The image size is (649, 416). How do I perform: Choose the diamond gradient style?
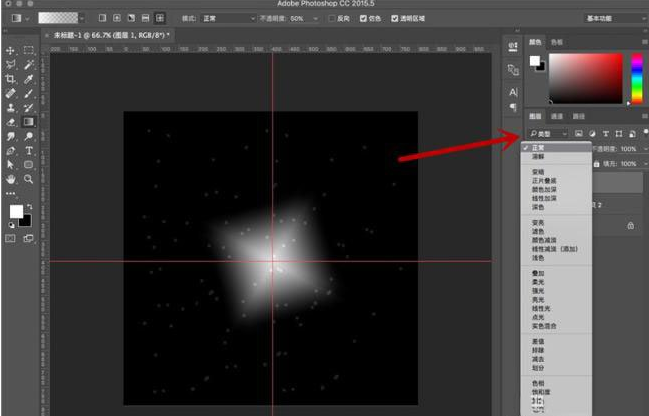click(x=160, y=18)
